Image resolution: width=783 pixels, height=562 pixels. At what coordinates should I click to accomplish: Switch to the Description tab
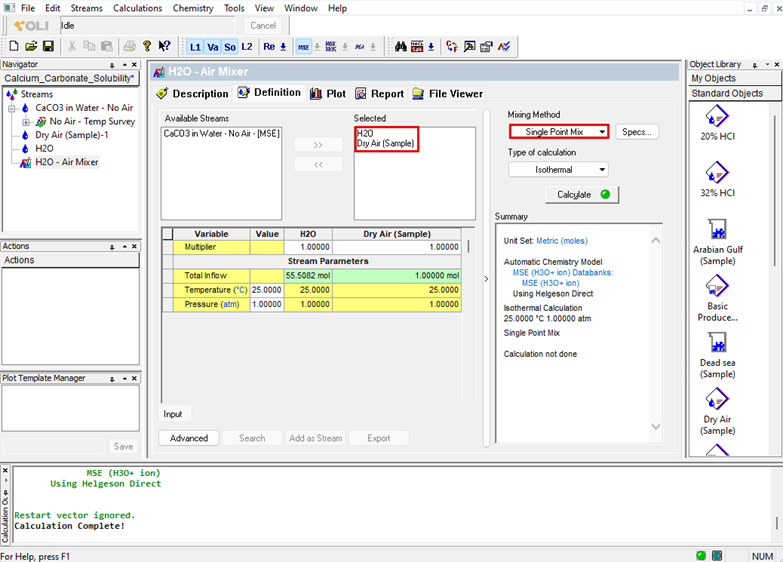(192, 93)
